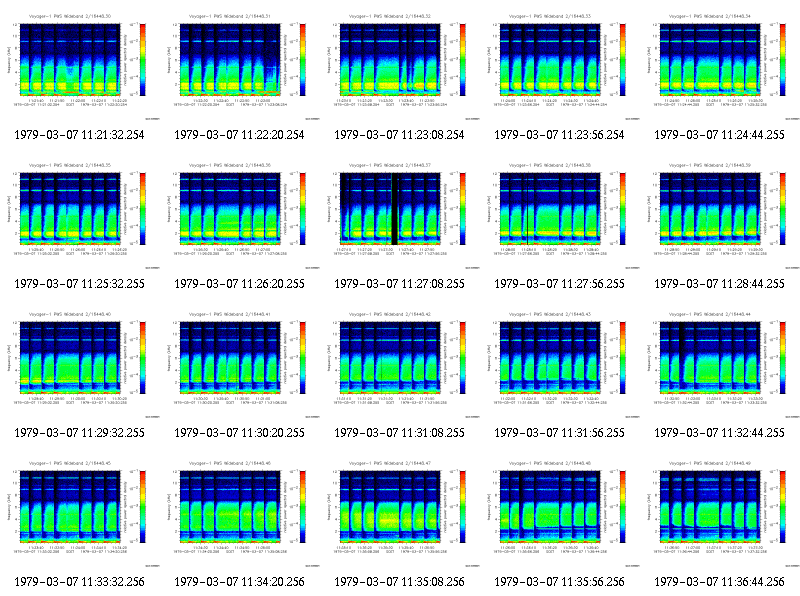The width and height of the screenshot is (800, 596).
Task: Open the 11:36:44.256 spectrogram thumbnail
Action: 720,513
